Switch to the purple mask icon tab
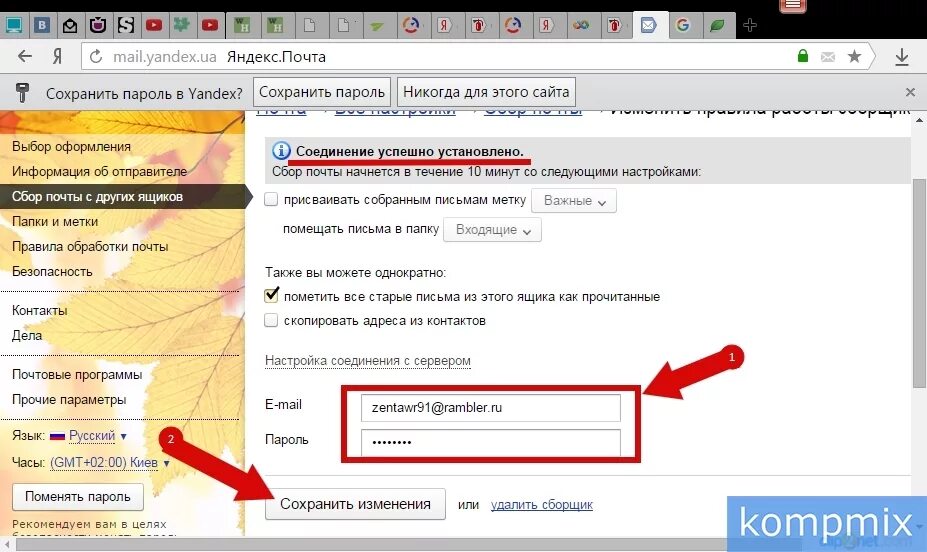The width and height of the screenshot is (927, 552). click(98, 25)
